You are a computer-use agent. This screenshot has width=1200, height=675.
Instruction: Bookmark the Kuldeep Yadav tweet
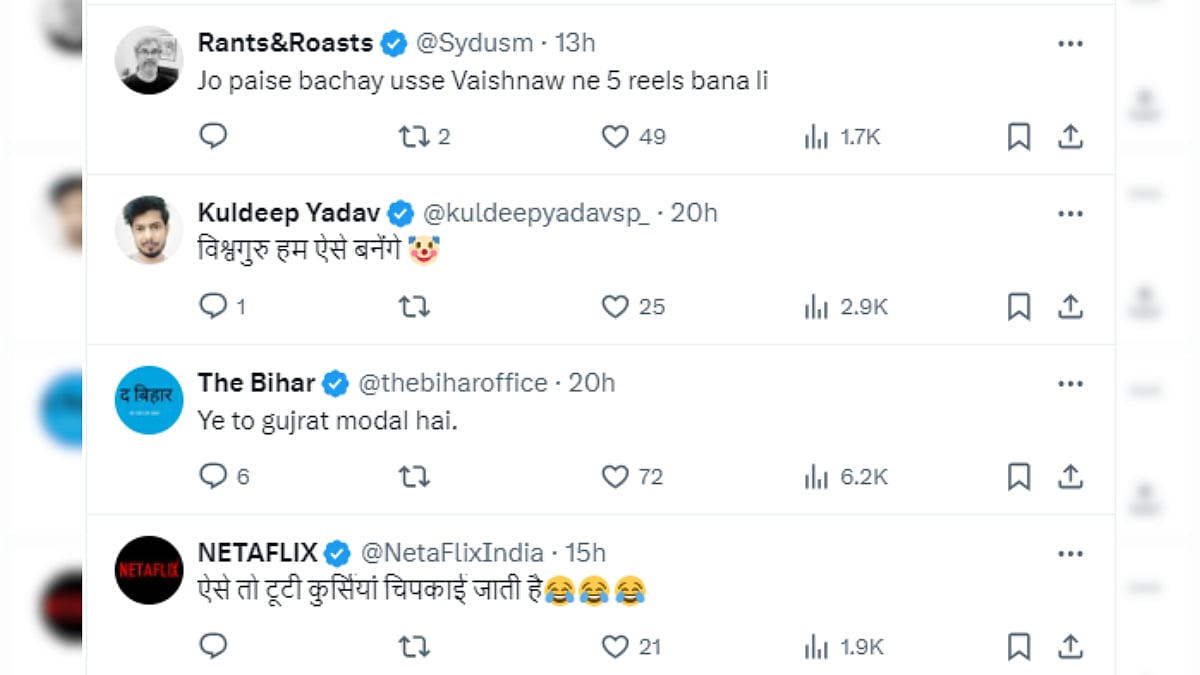1018,306
